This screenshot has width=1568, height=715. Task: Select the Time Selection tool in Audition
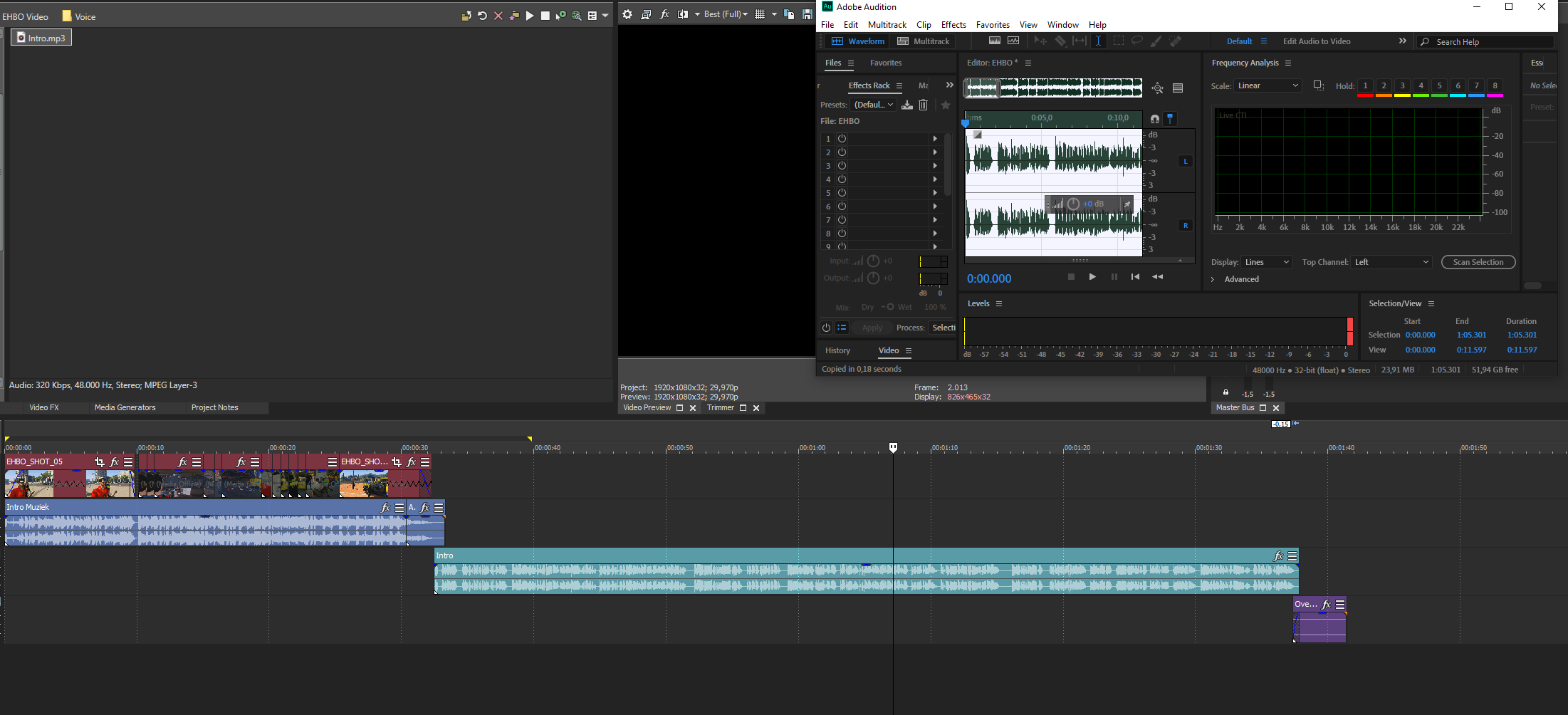pyautogui.click(x=1098, y=41)
